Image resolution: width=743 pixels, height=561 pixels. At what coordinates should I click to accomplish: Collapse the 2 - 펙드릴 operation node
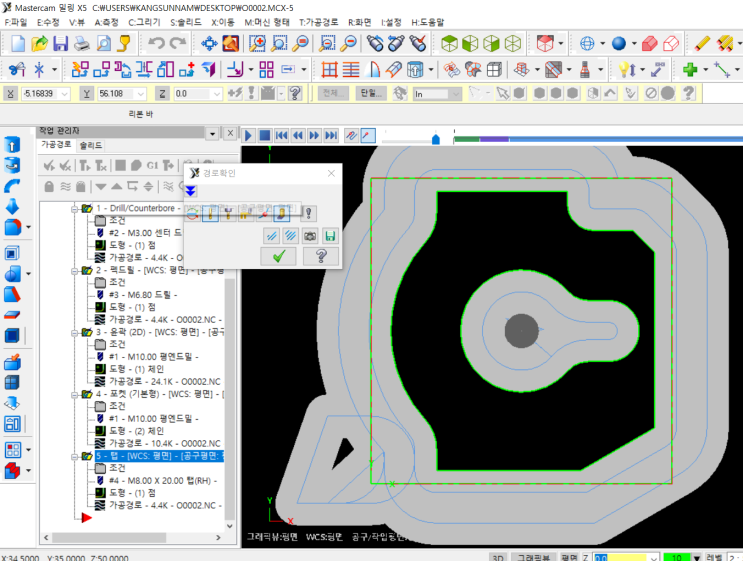pos(75,270)
